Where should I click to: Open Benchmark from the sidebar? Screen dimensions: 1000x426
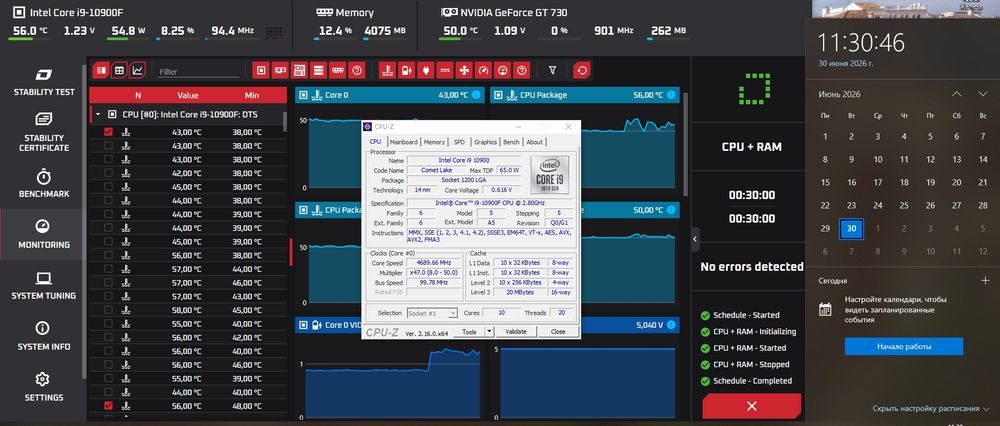click(43, 184)
